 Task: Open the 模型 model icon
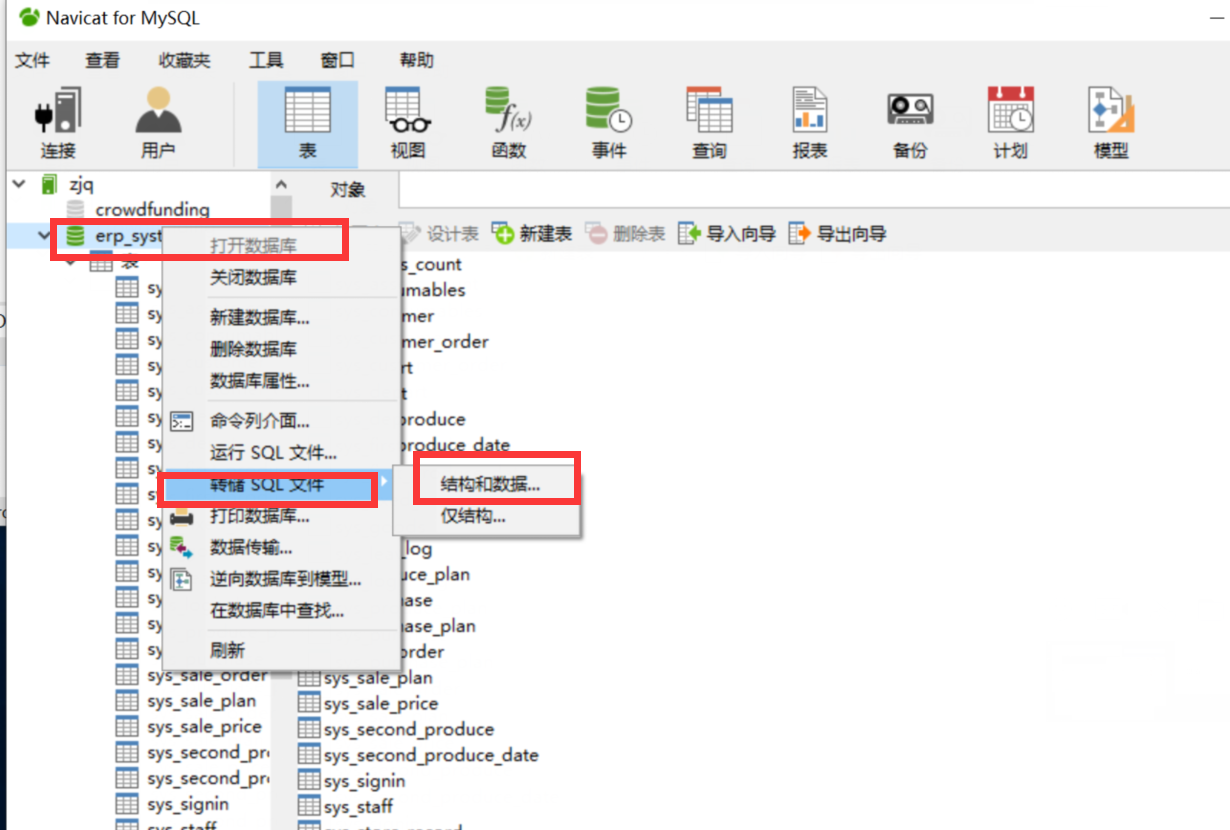tap(1111, 123)
